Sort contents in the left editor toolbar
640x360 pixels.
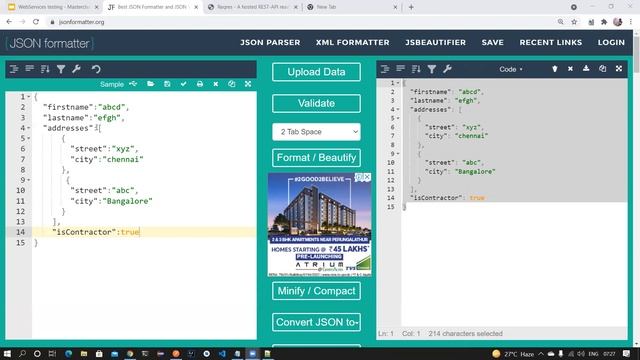tap(45, 69)
